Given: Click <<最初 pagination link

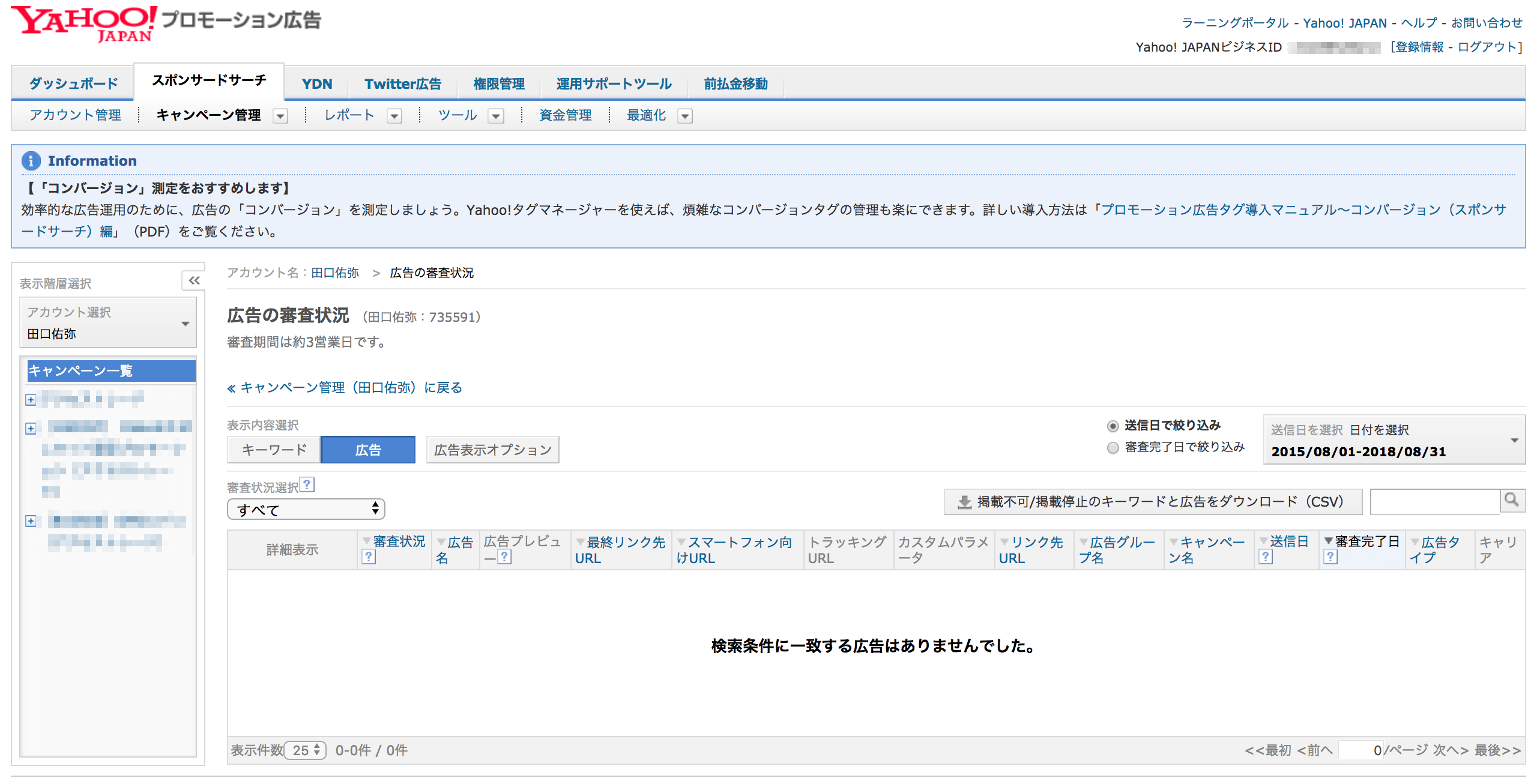Looking at the screenshot, I should [1268, 750].
